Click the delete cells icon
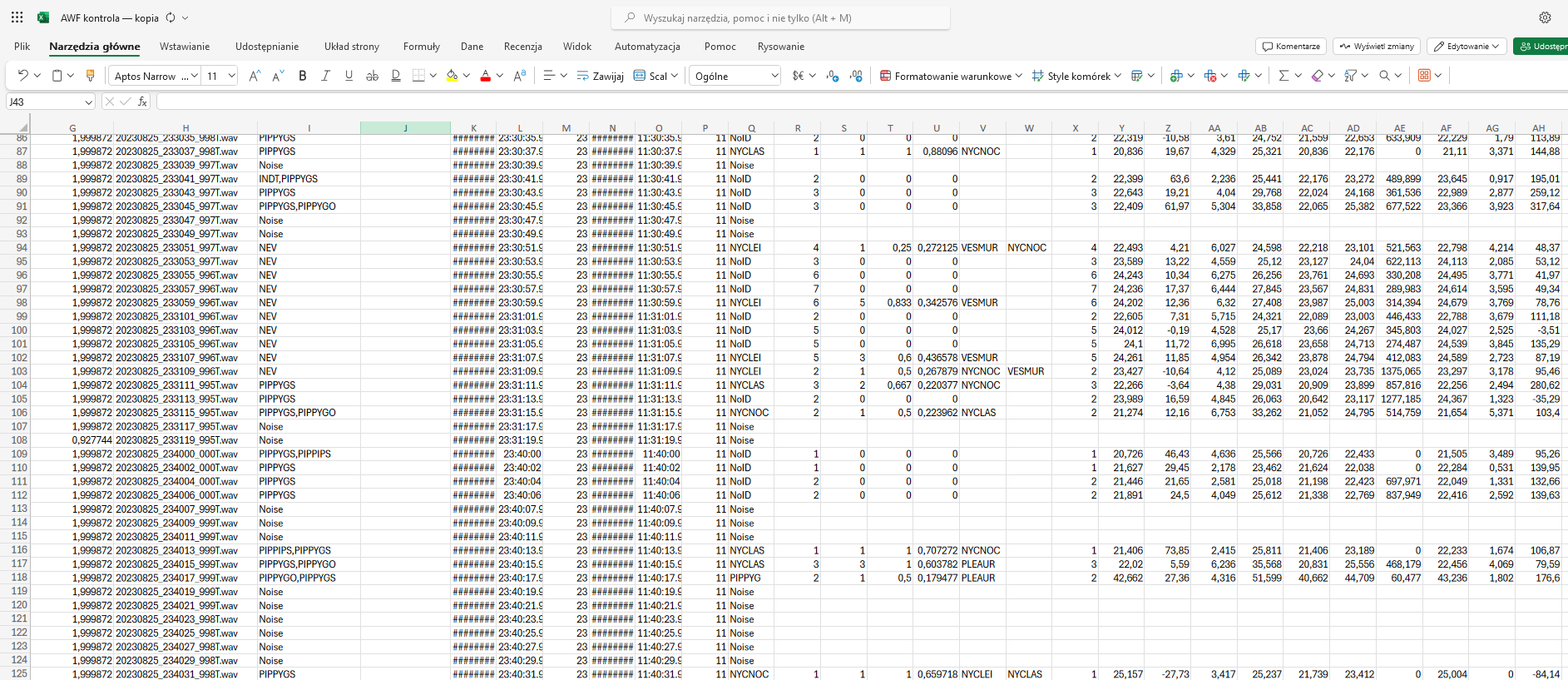 click(1210, 76)
